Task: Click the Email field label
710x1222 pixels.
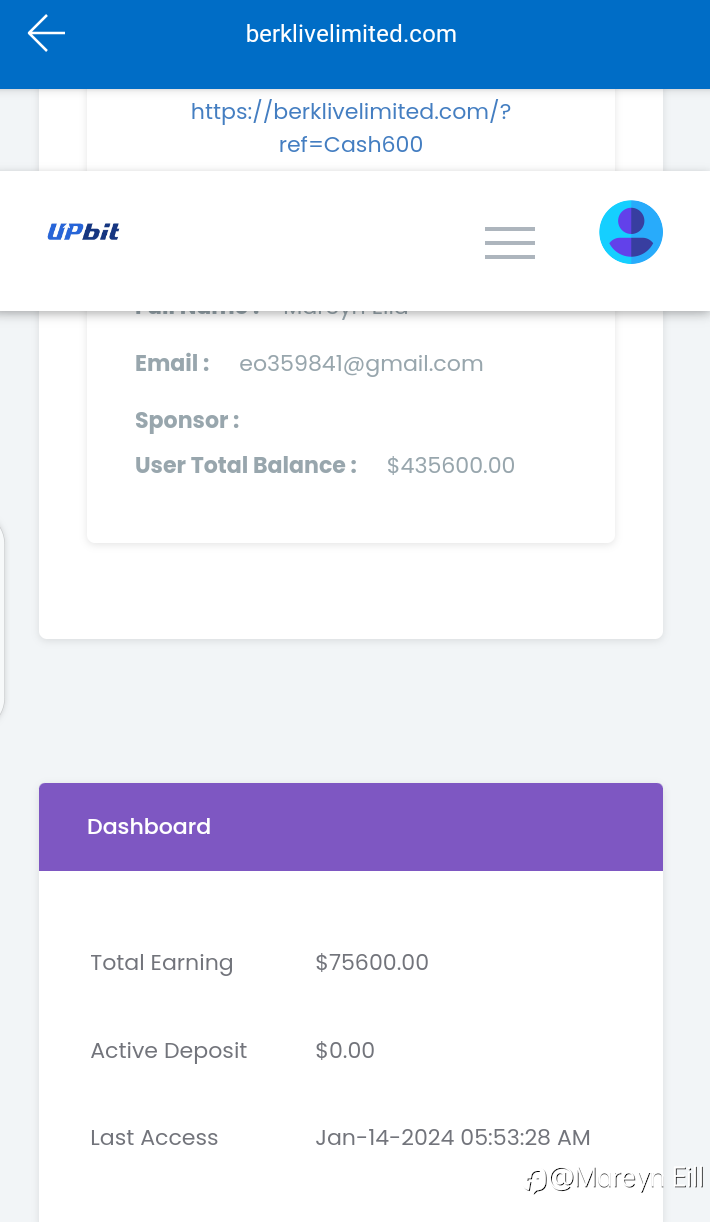Action: pyautogui.click(x=172, y=364)
